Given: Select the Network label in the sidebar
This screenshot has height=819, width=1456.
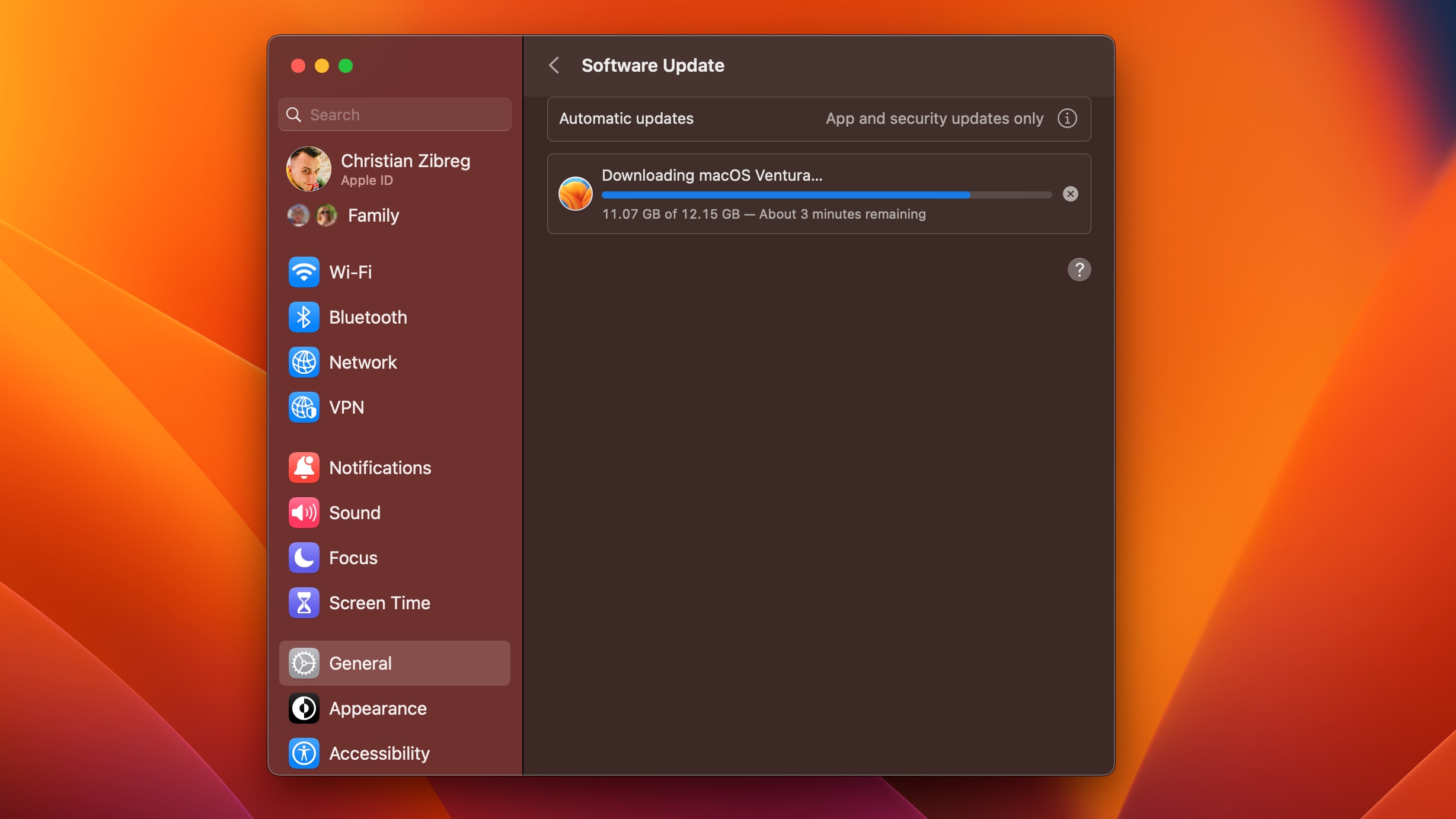Looking at the screenshot, I should 363,362.
